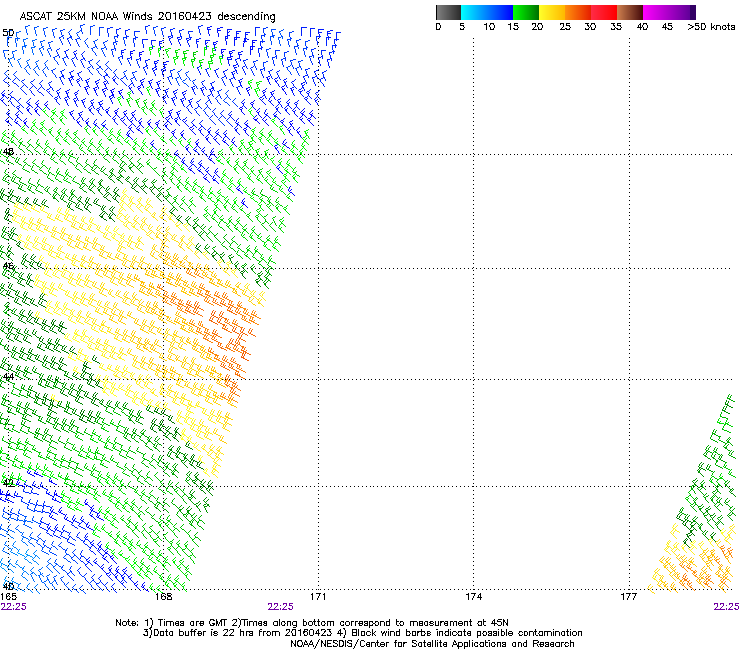The height and width of the screenshot is (650, 740).
Task: Click the purple '22:25' time near longitude 171
Action: pyautogui.click(x=280, y=607)
